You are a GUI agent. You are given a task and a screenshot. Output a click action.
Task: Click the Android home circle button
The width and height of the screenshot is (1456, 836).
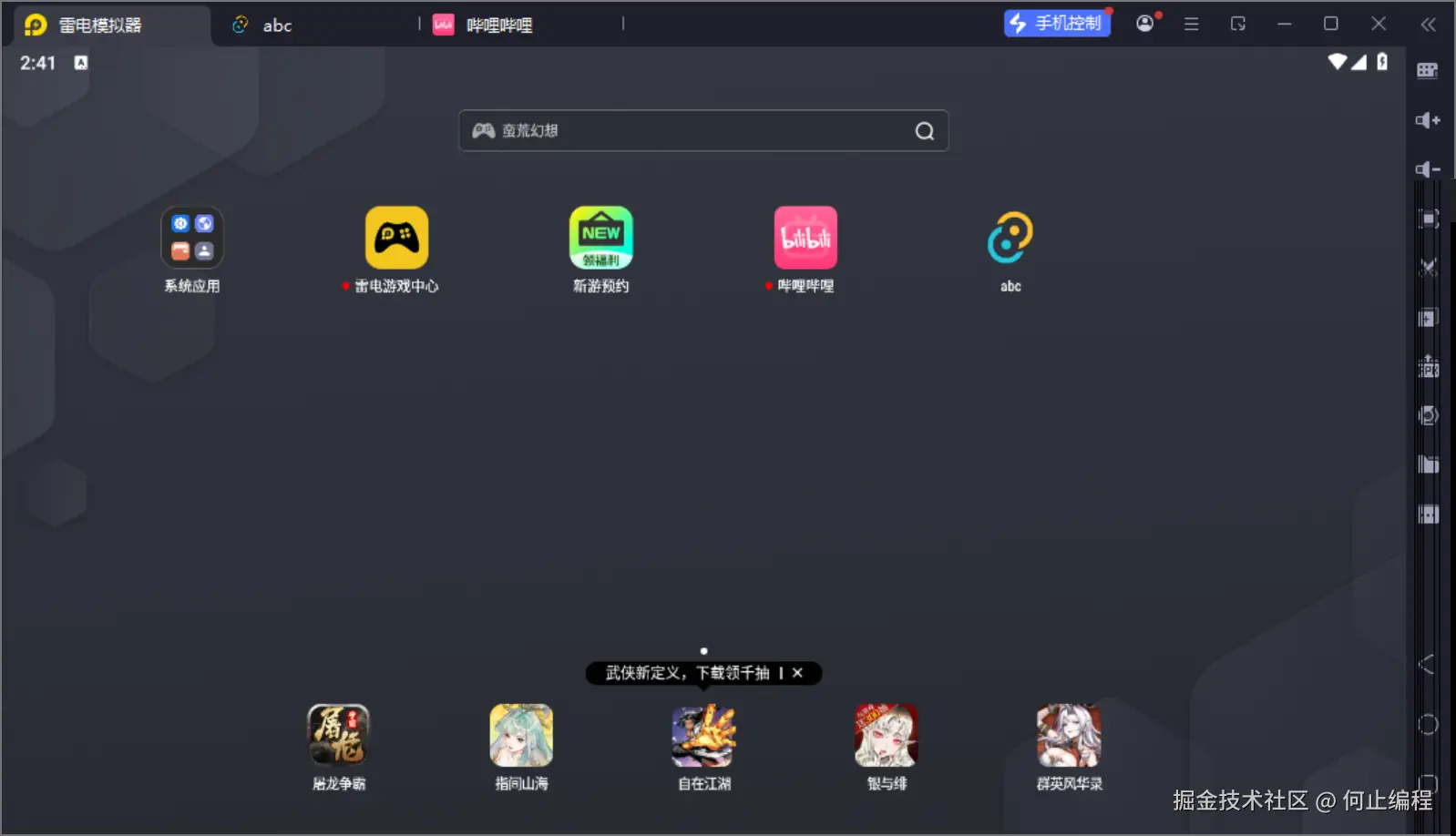click(1428, 725)
